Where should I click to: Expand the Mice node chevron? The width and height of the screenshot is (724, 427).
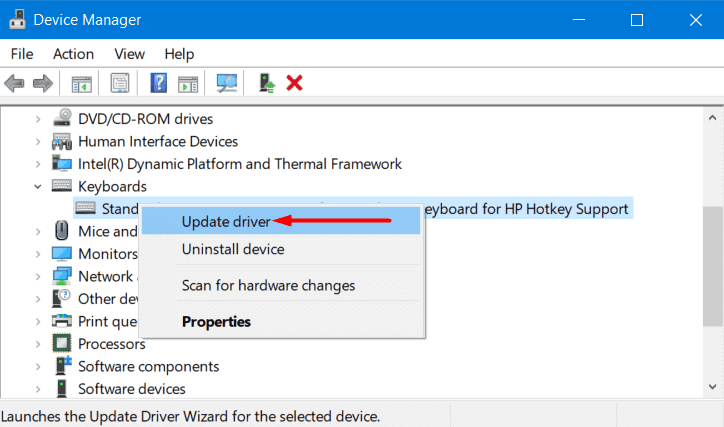pyautogui.click(x=38, y=231)
